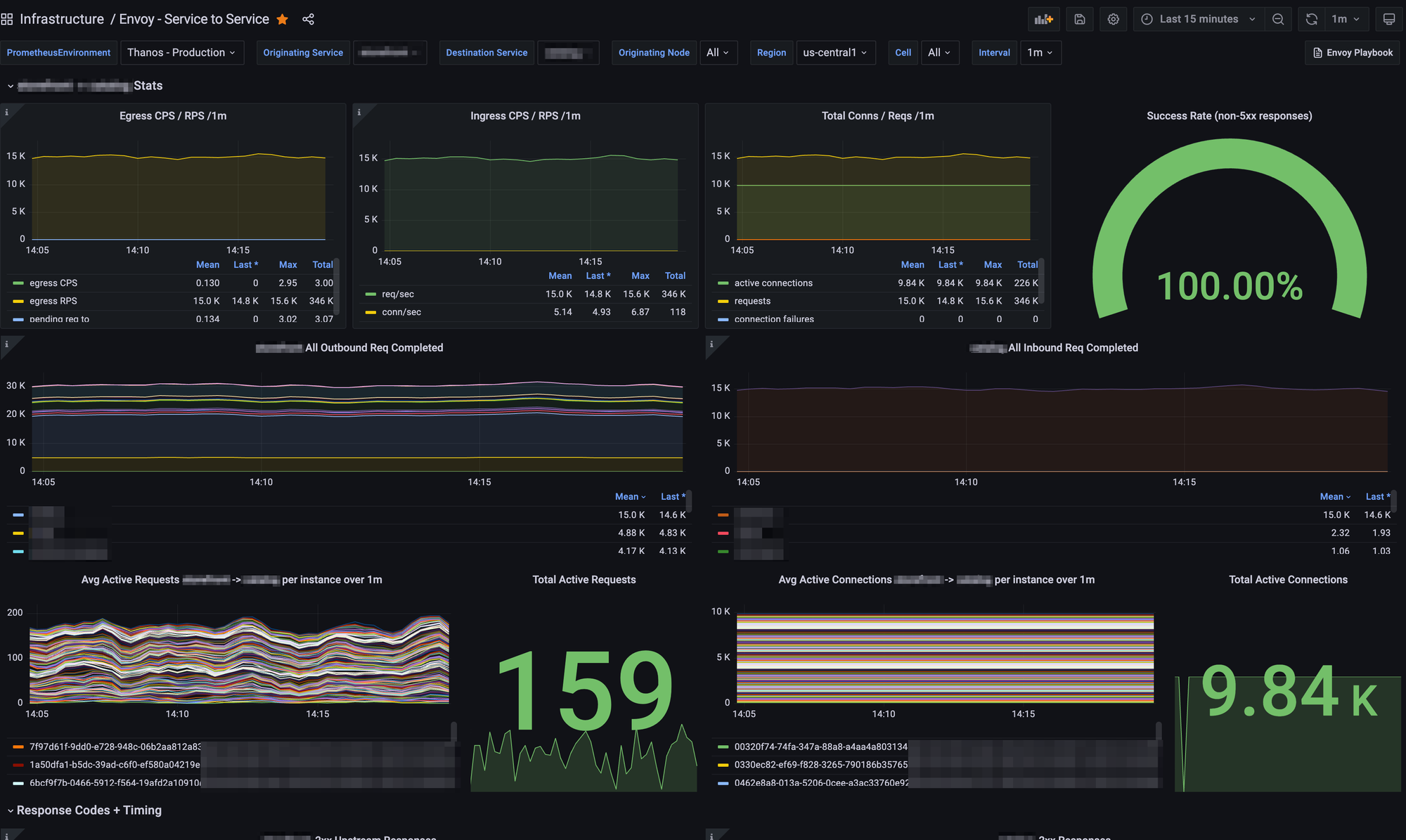Open the Envoy Playbook link

pyautogui.click(x=1353, y=53)
